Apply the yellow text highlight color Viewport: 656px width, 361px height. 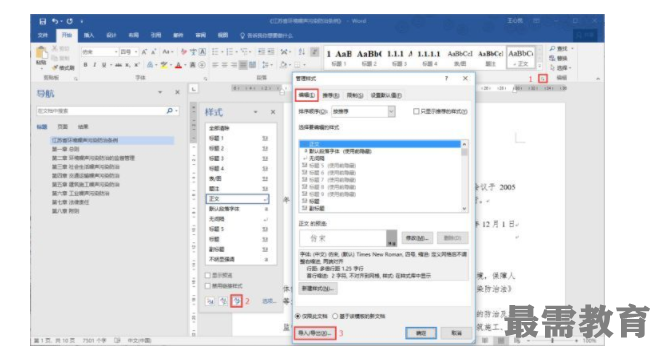click(x=164, y=65)
